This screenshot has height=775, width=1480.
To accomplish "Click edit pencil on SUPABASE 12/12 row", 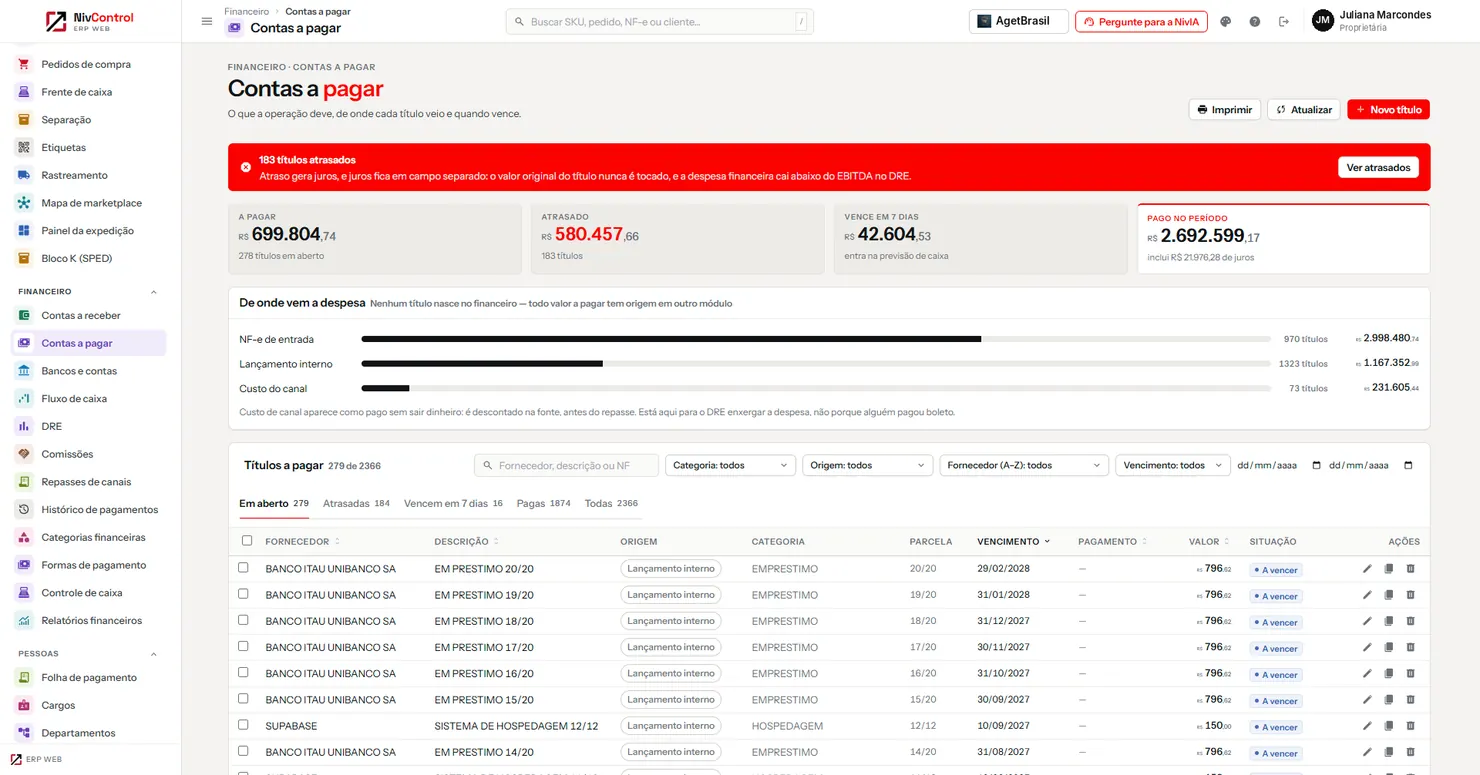I will (1367, 726).
